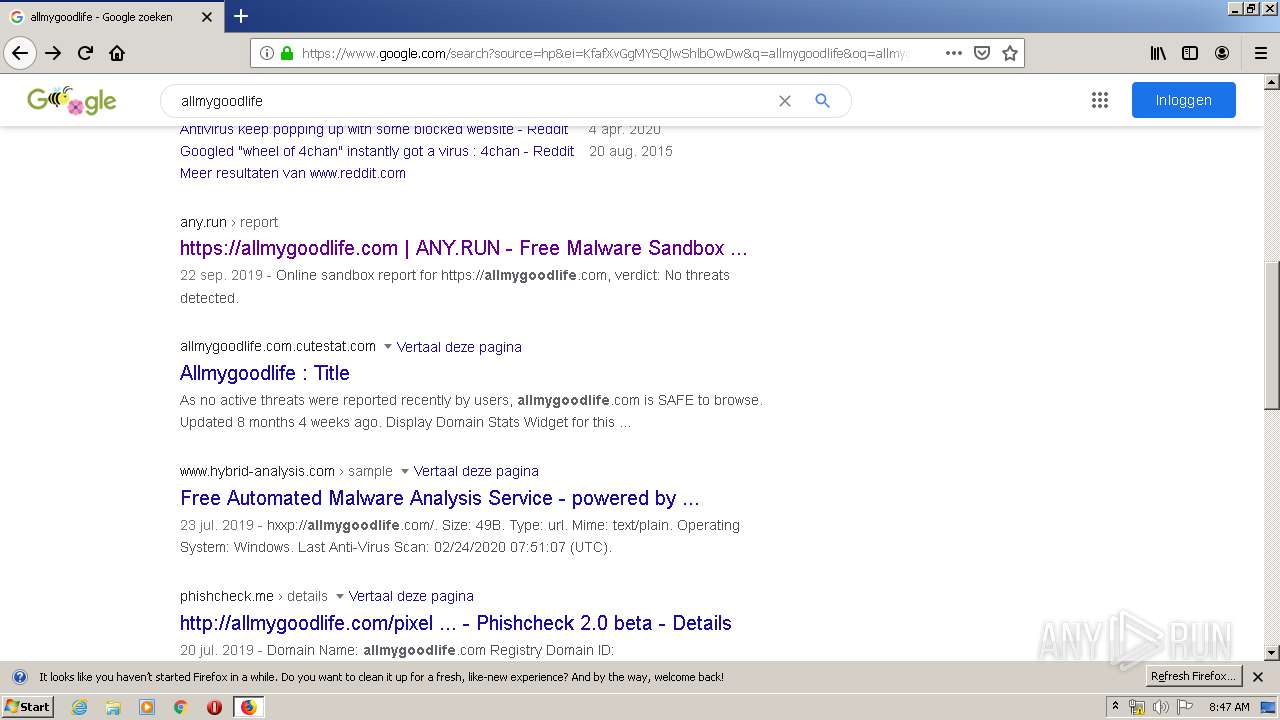Bookmark this page with the star

click(x=1010, y=53)
